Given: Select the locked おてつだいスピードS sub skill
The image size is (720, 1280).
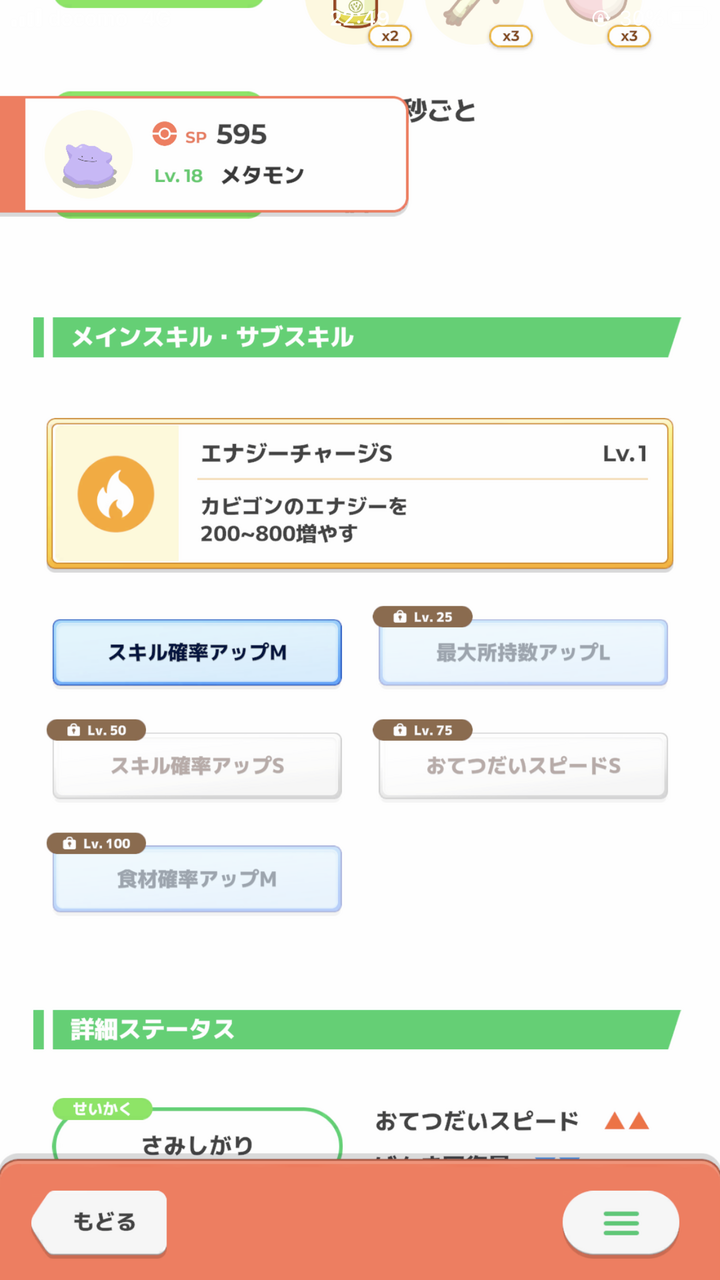Looking at the screenshot, I should 523,766.
